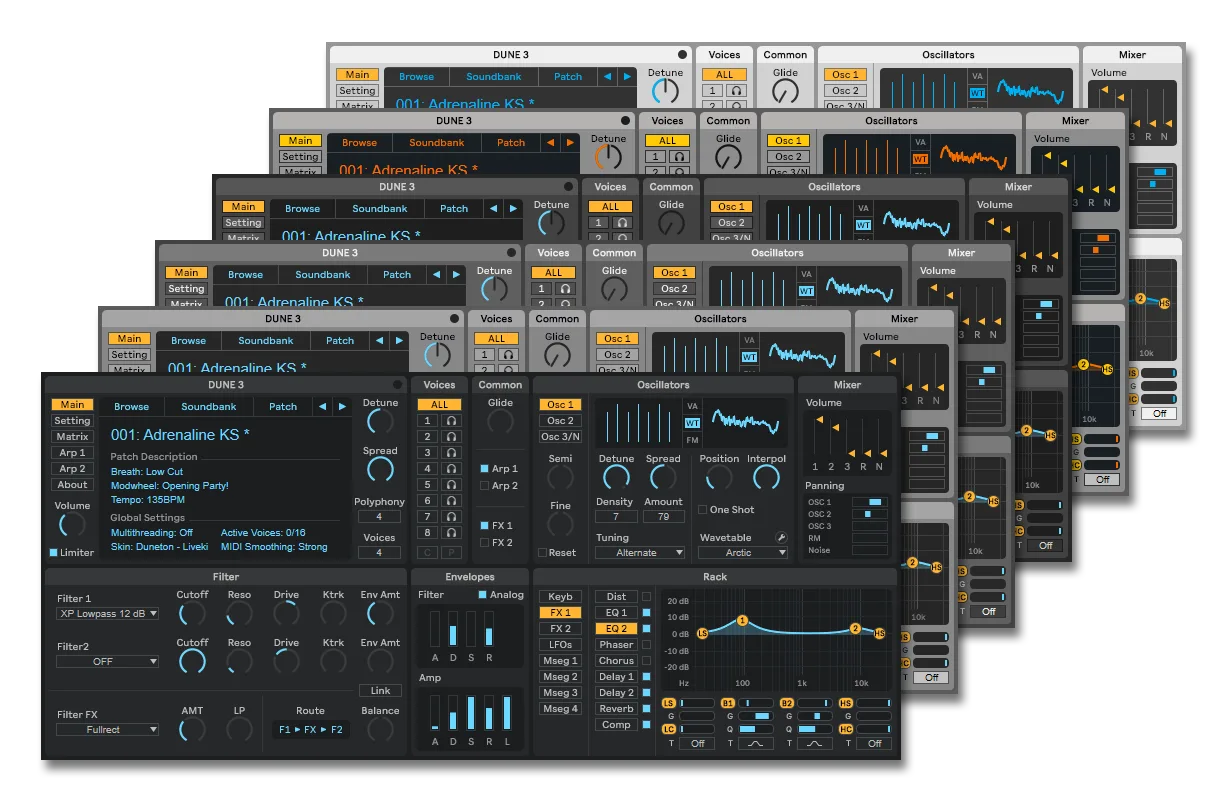Click band node 1 on the EQ graph
1228x800 pixels.
[742, 621]
